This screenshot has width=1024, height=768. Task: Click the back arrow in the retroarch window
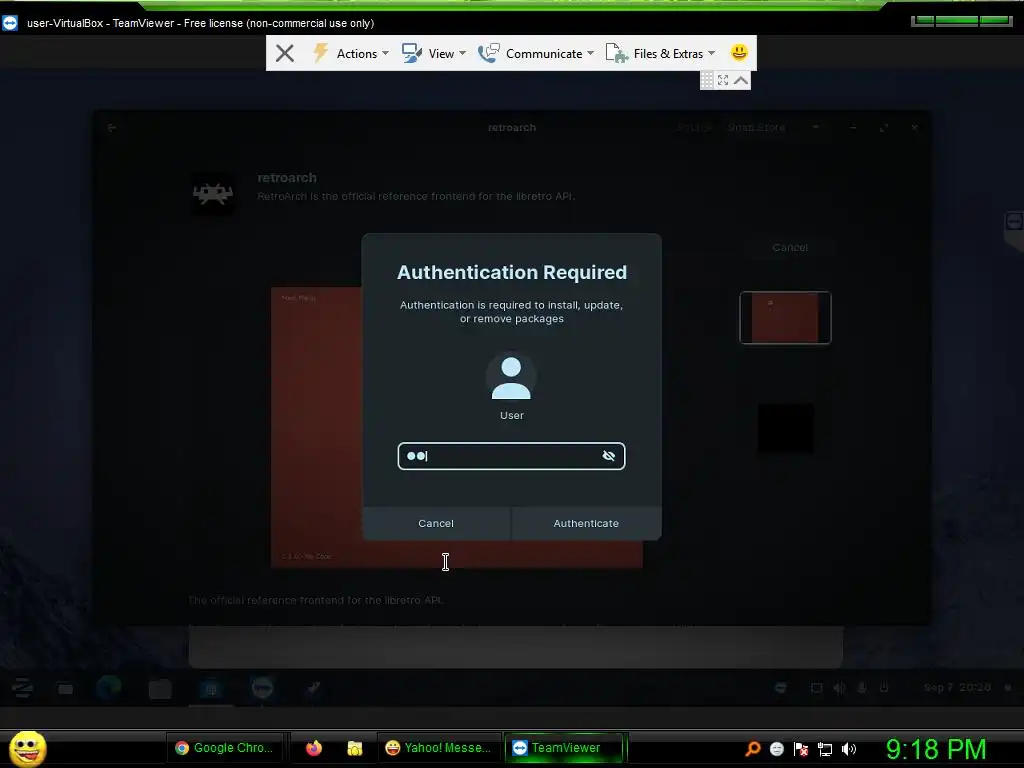[112, 127]
